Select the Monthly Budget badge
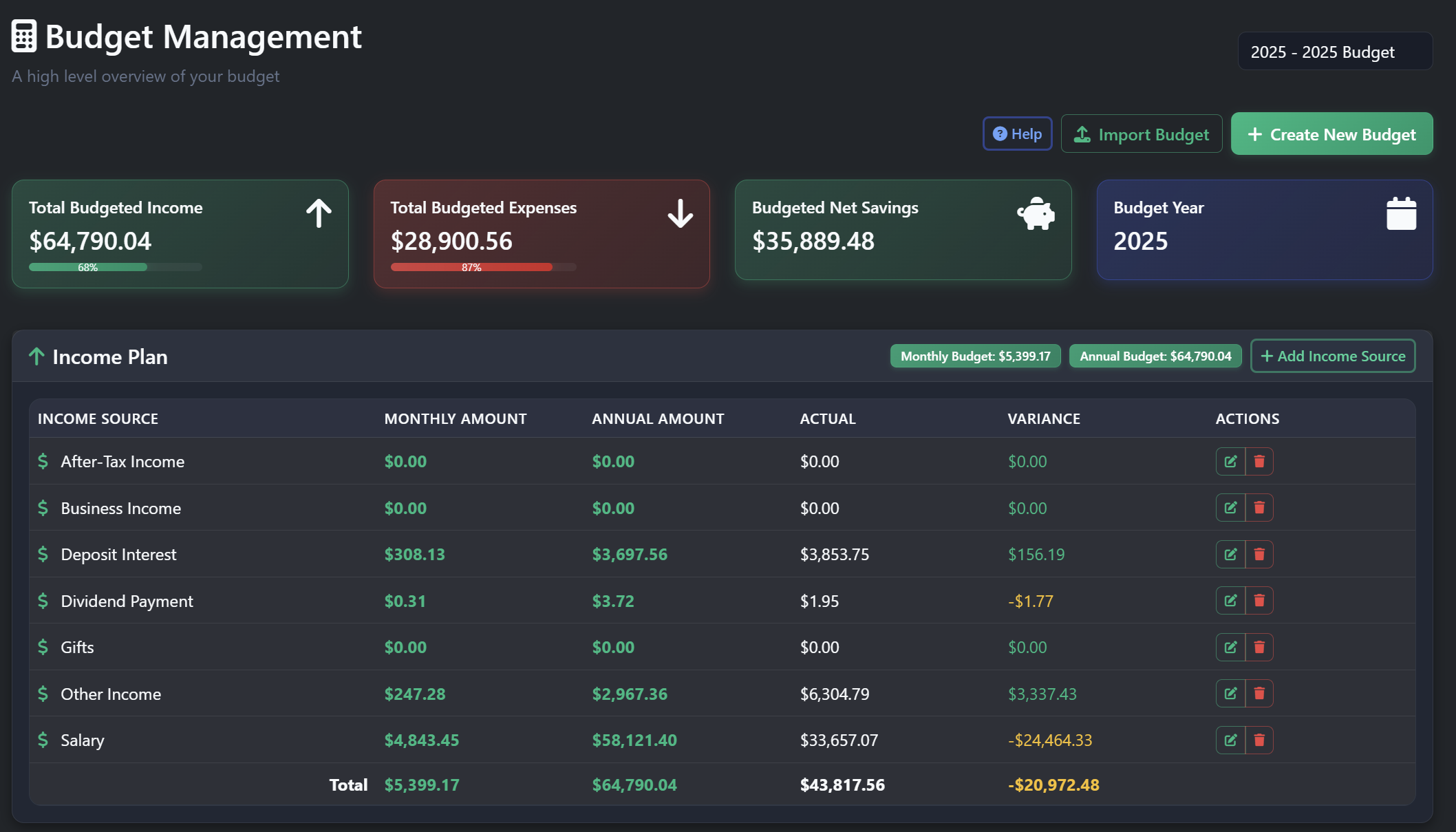The height and width of the screenshot is (832, 1456). [x=975, y=356]
